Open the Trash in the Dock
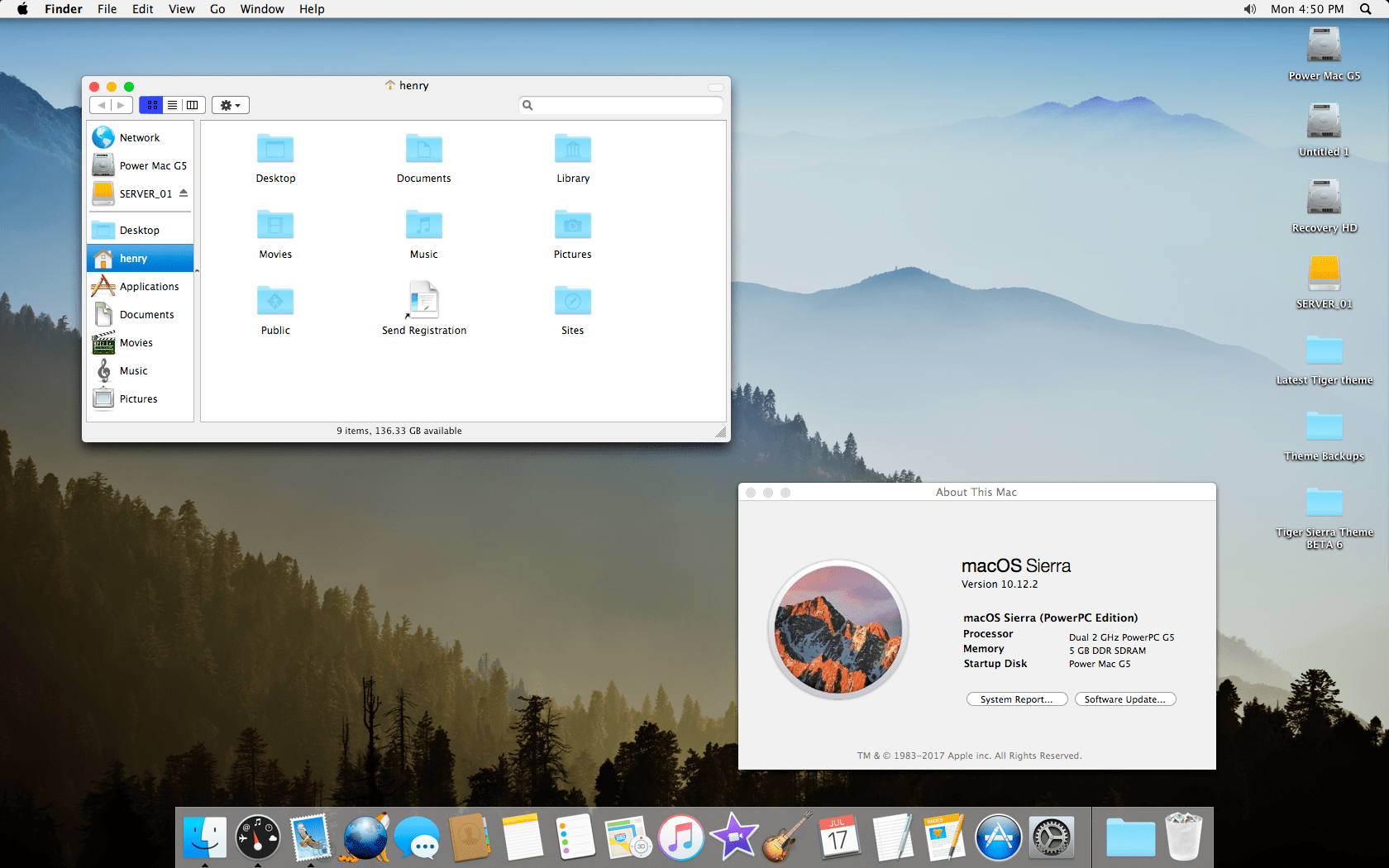 1184,837
